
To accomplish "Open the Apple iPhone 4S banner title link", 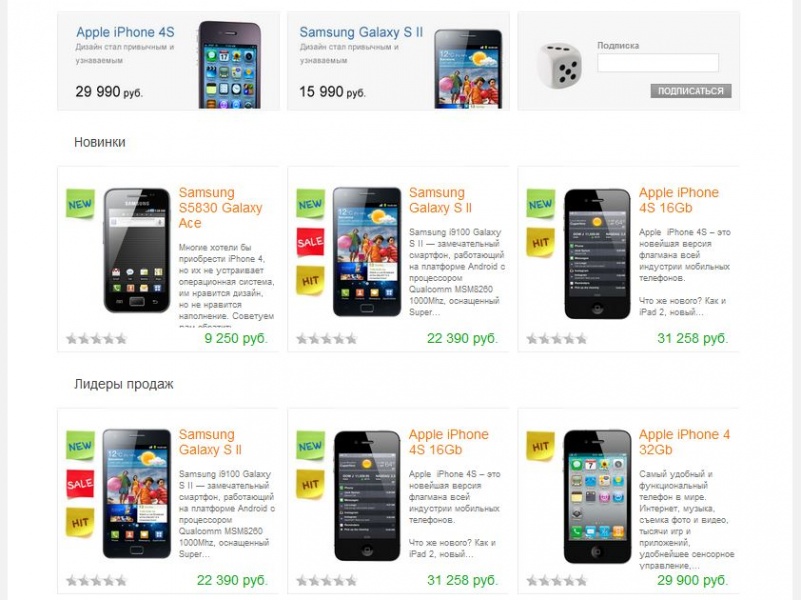I will pos(125,32).
